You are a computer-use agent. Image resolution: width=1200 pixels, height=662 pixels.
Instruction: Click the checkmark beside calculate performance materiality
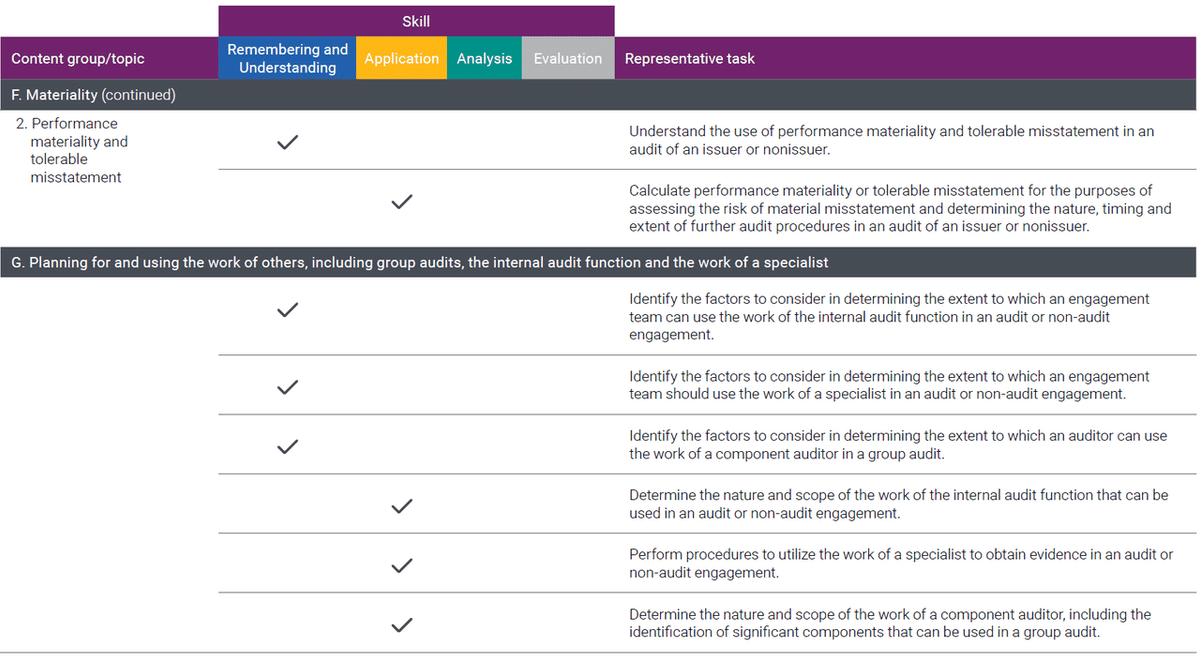point(401,202)
